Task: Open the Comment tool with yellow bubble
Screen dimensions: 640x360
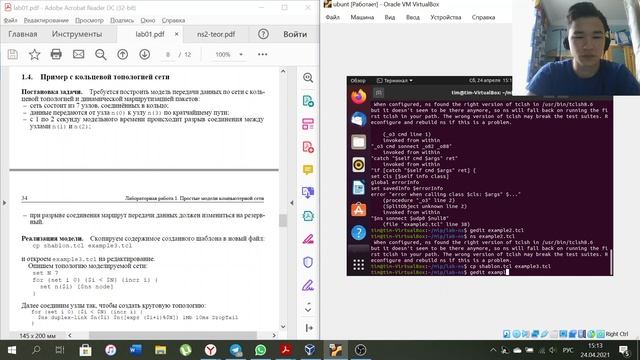Action: coord(308,169)
